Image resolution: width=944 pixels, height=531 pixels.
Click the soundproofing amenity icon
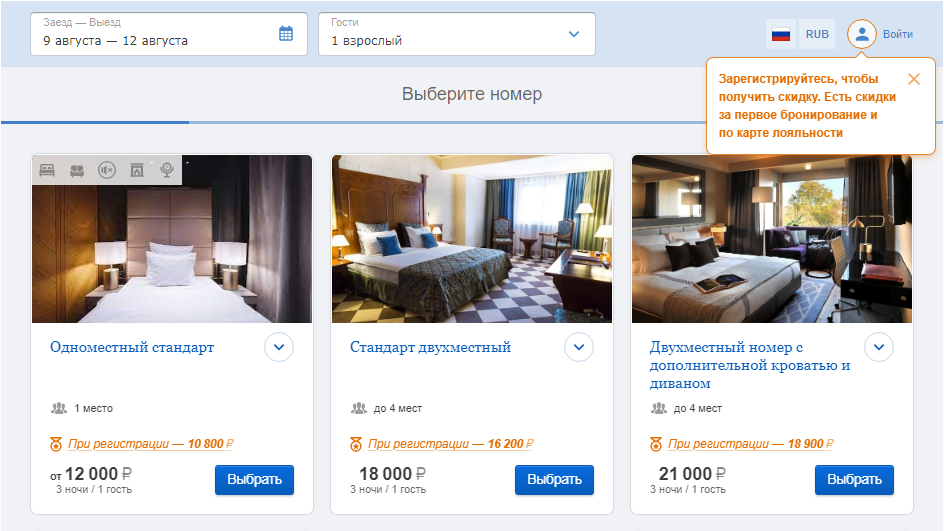tap(107, 170)
